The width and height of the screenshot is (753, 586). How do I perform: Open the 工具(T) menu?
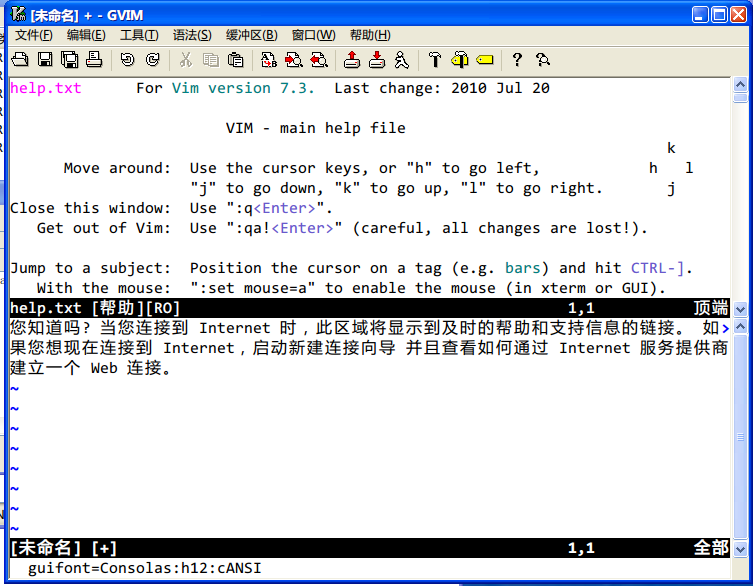(x=139, y=35)
